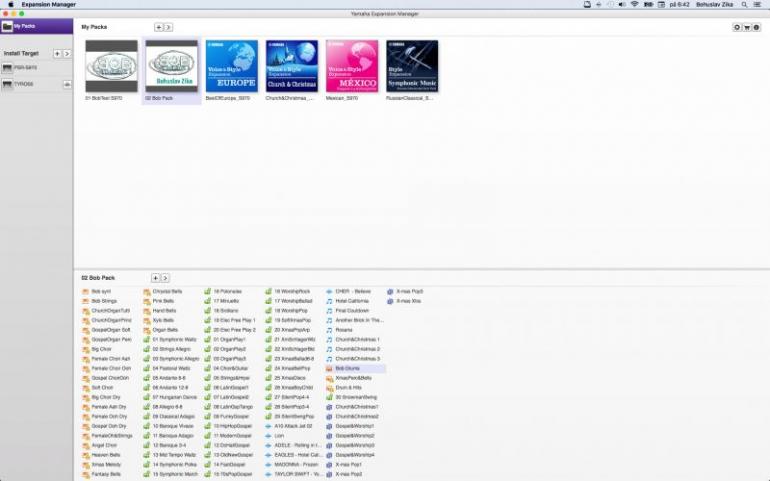Open the shopping cart icon at top right
Viewport: 770px width, 481px height.
tap(746, 28)
